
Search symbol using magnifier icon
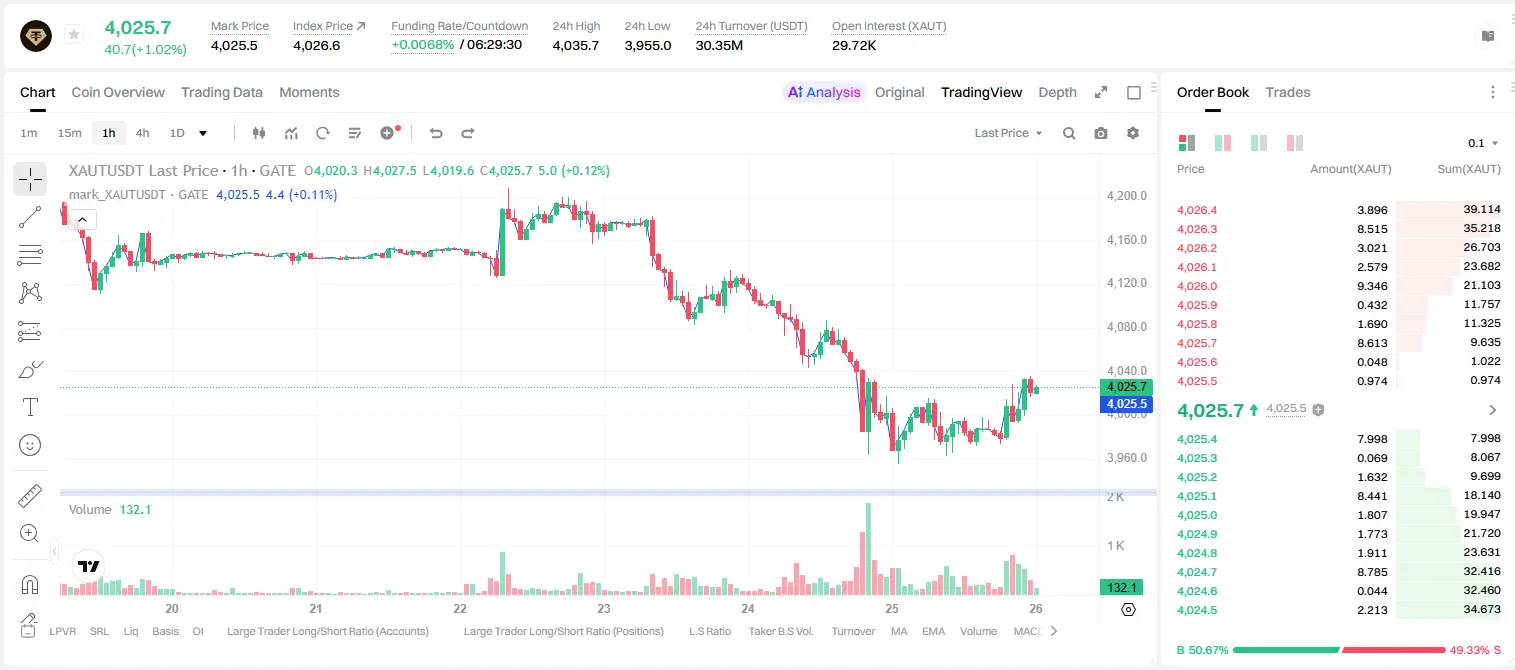click(x=1069, y=133)
